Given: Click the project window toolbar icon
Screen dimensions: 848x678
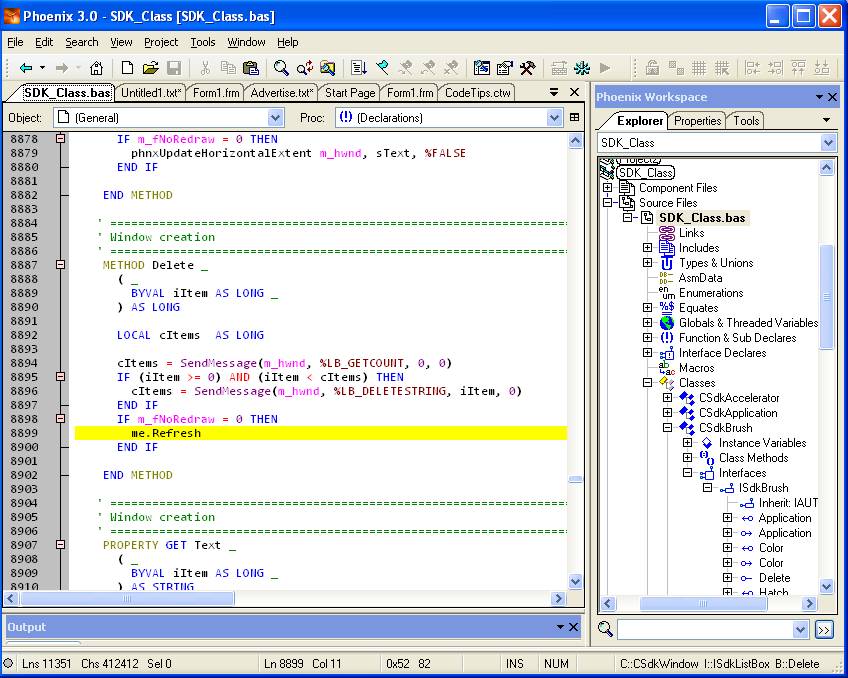Looking at the screenshot, I should click(x=481, y=68).
